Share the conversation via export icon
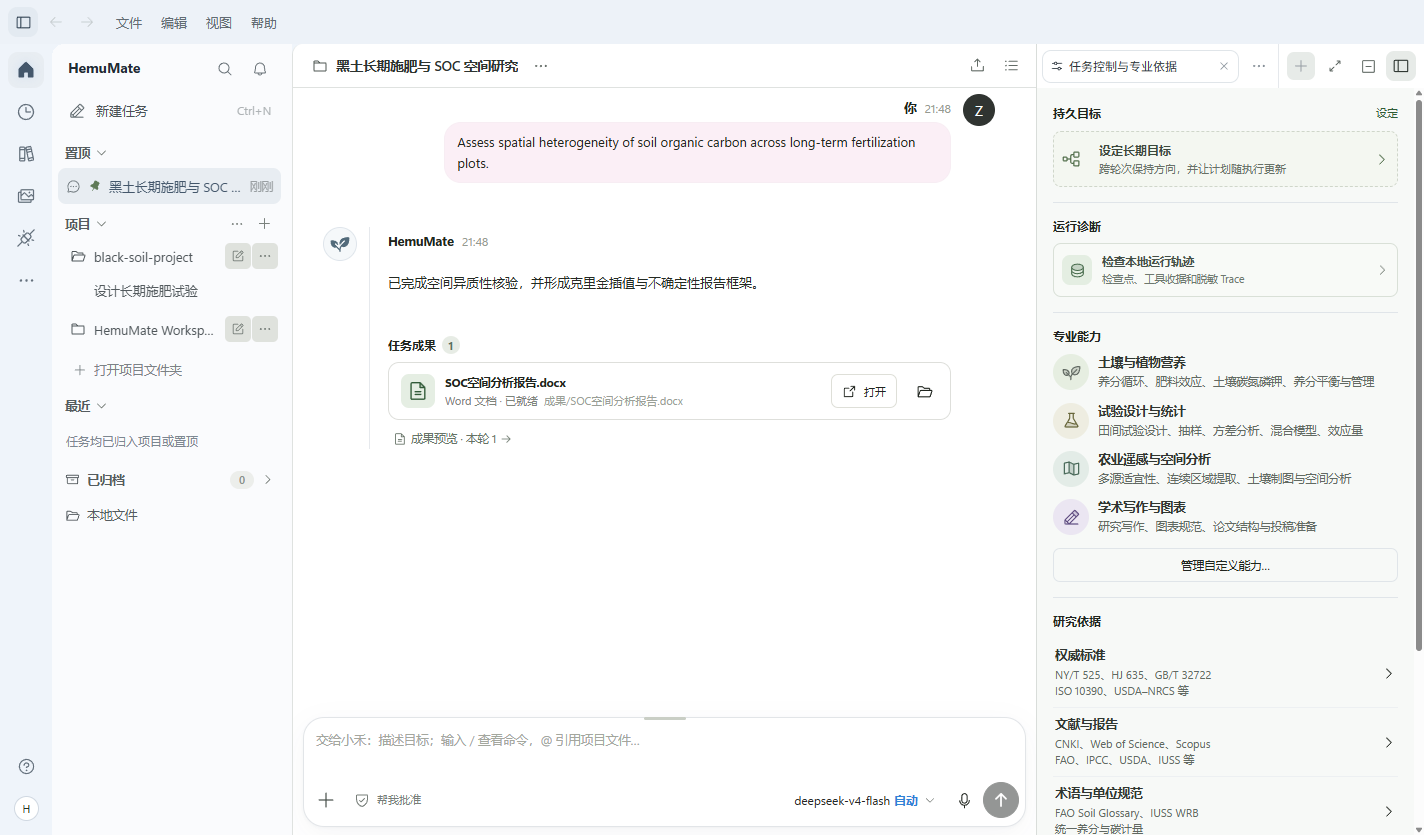Viewport: 1424px width, 835px height. click(977, 66)
